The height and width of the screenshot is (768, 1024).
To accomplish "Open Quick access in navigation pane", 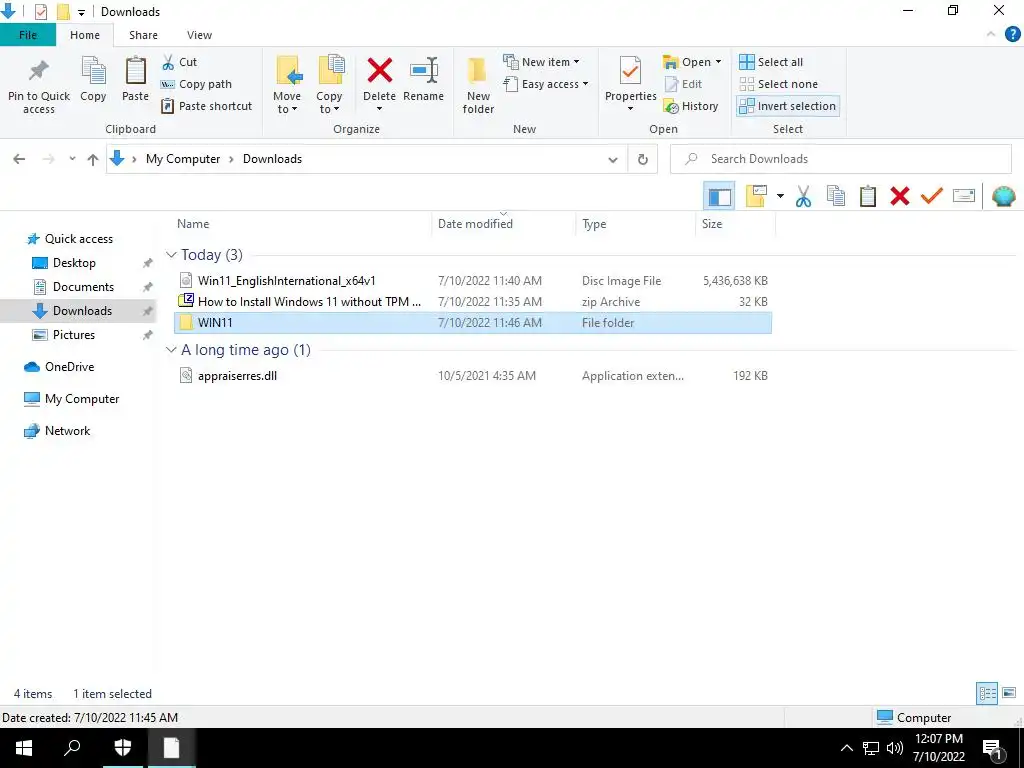I will 78,239.
